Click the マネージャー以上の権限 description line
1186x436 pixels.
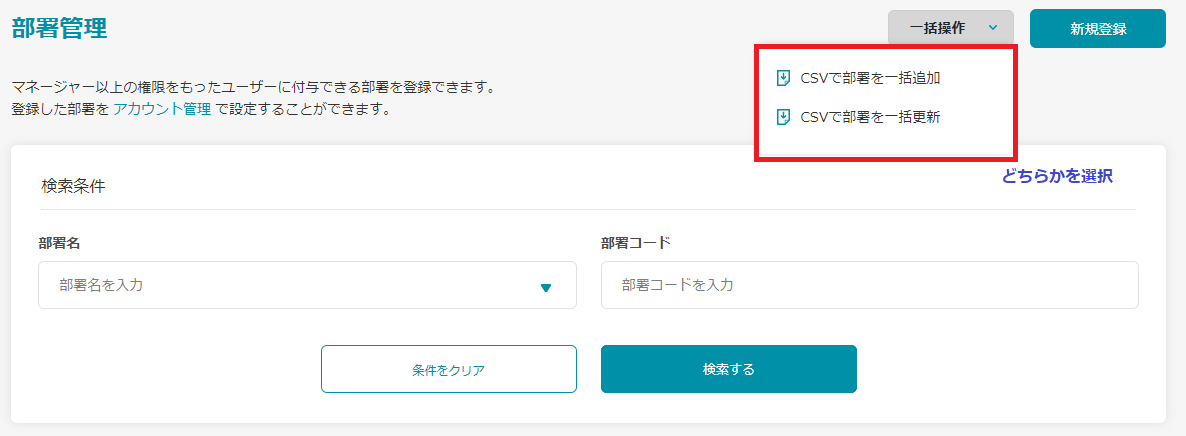pyautogui.click(x=253, y=87)
